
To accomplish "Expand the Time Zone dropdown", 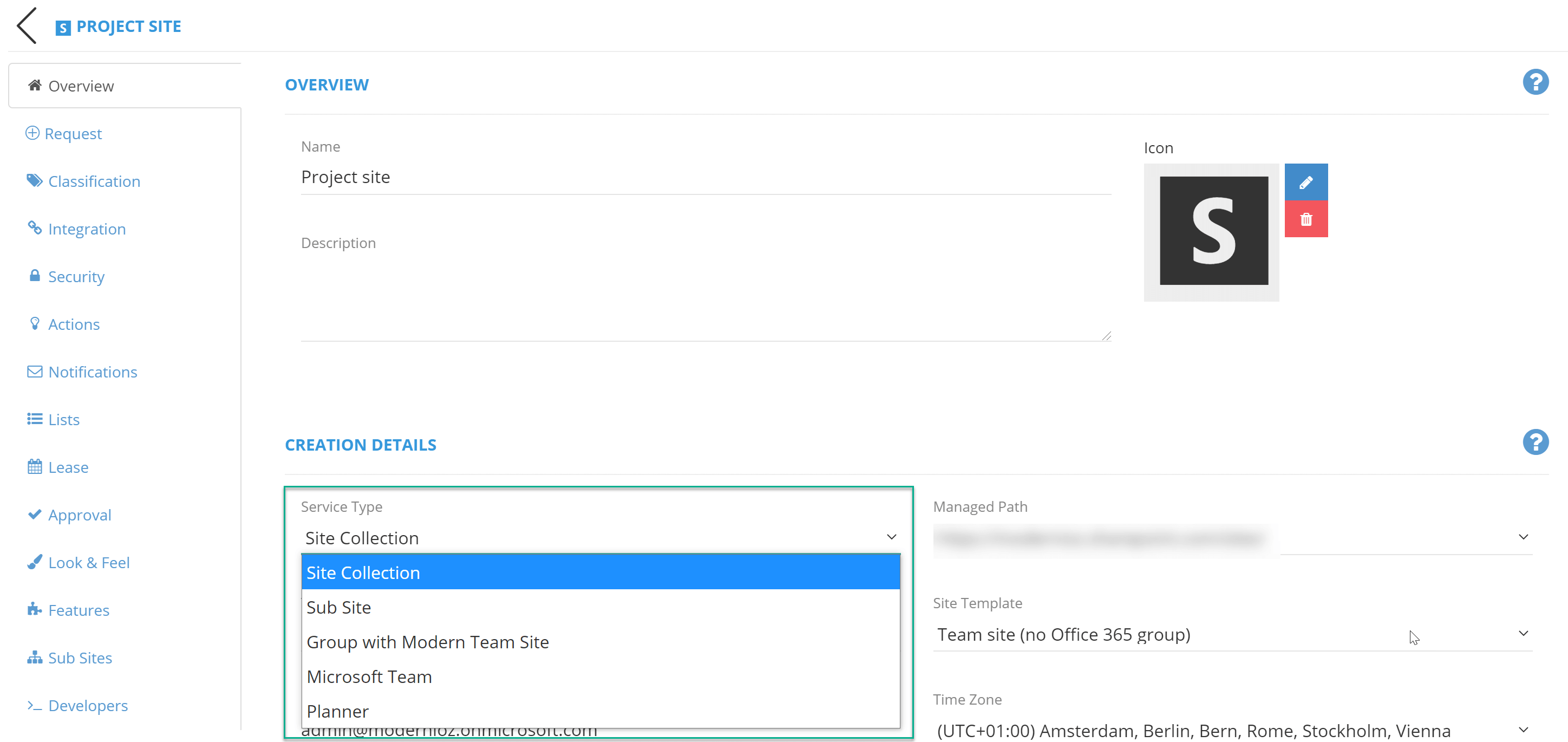I will pos(1523,731).
